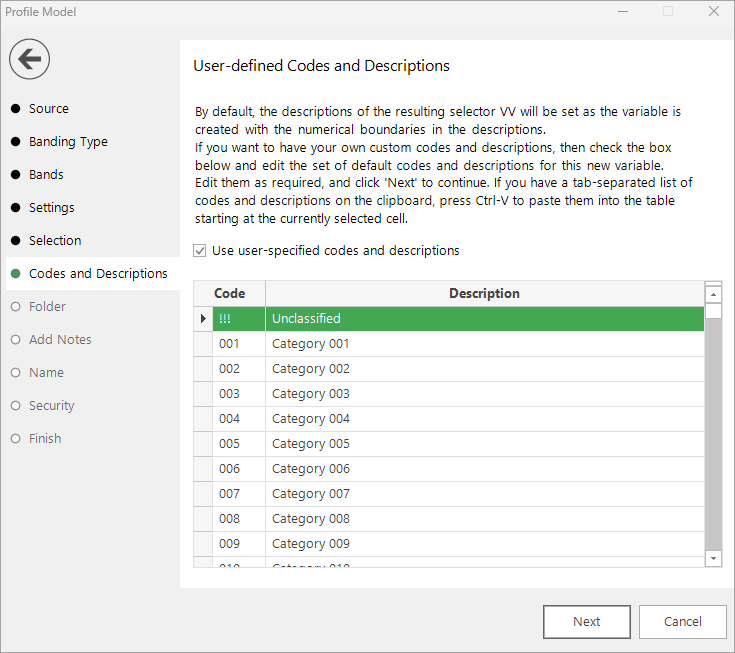
Task: Click row header of code 005
Action: coord(203,444)
